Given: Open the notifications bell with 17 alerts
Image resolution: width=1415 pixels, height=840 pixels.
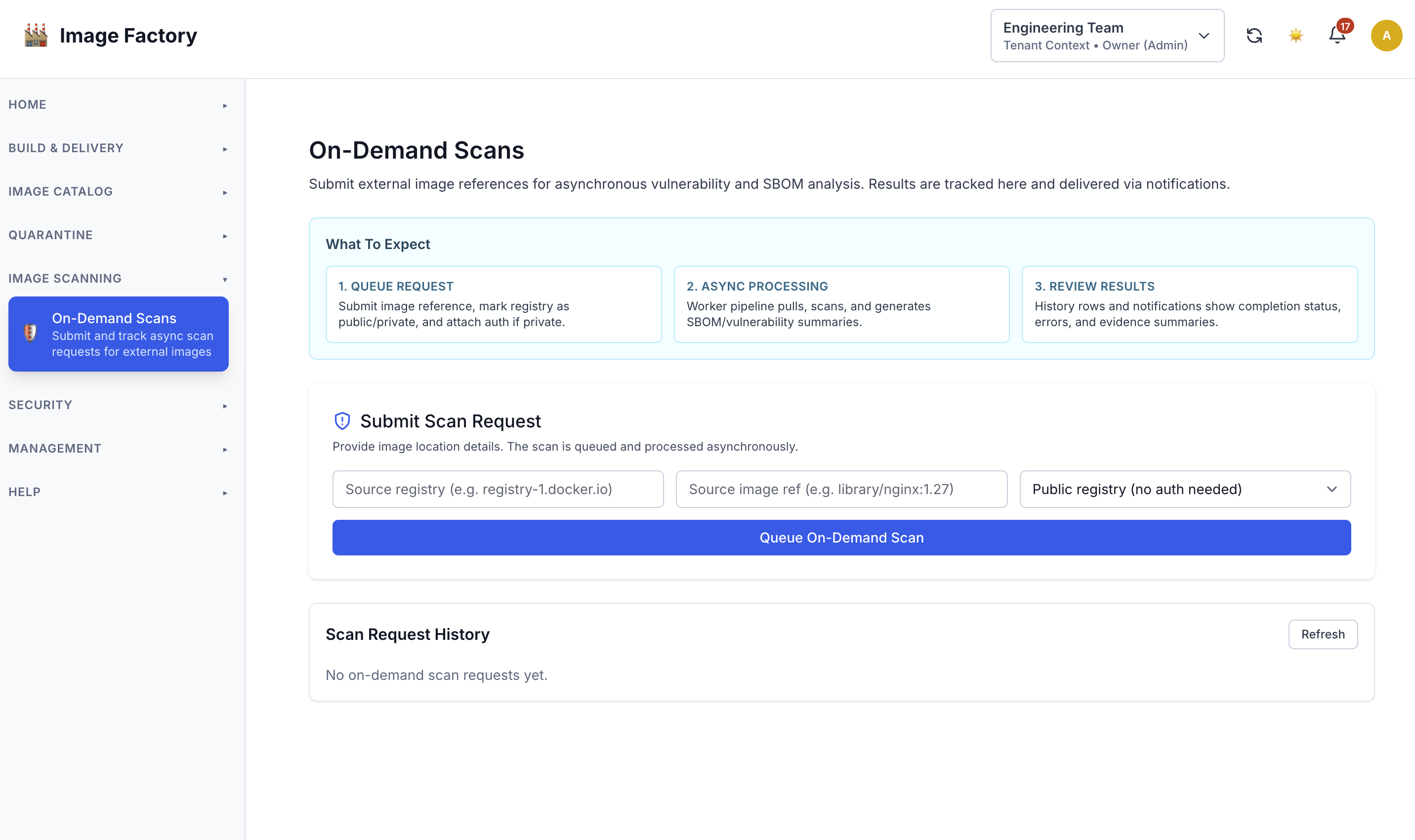Looking at the screenshot, I should click(1336, 35).
